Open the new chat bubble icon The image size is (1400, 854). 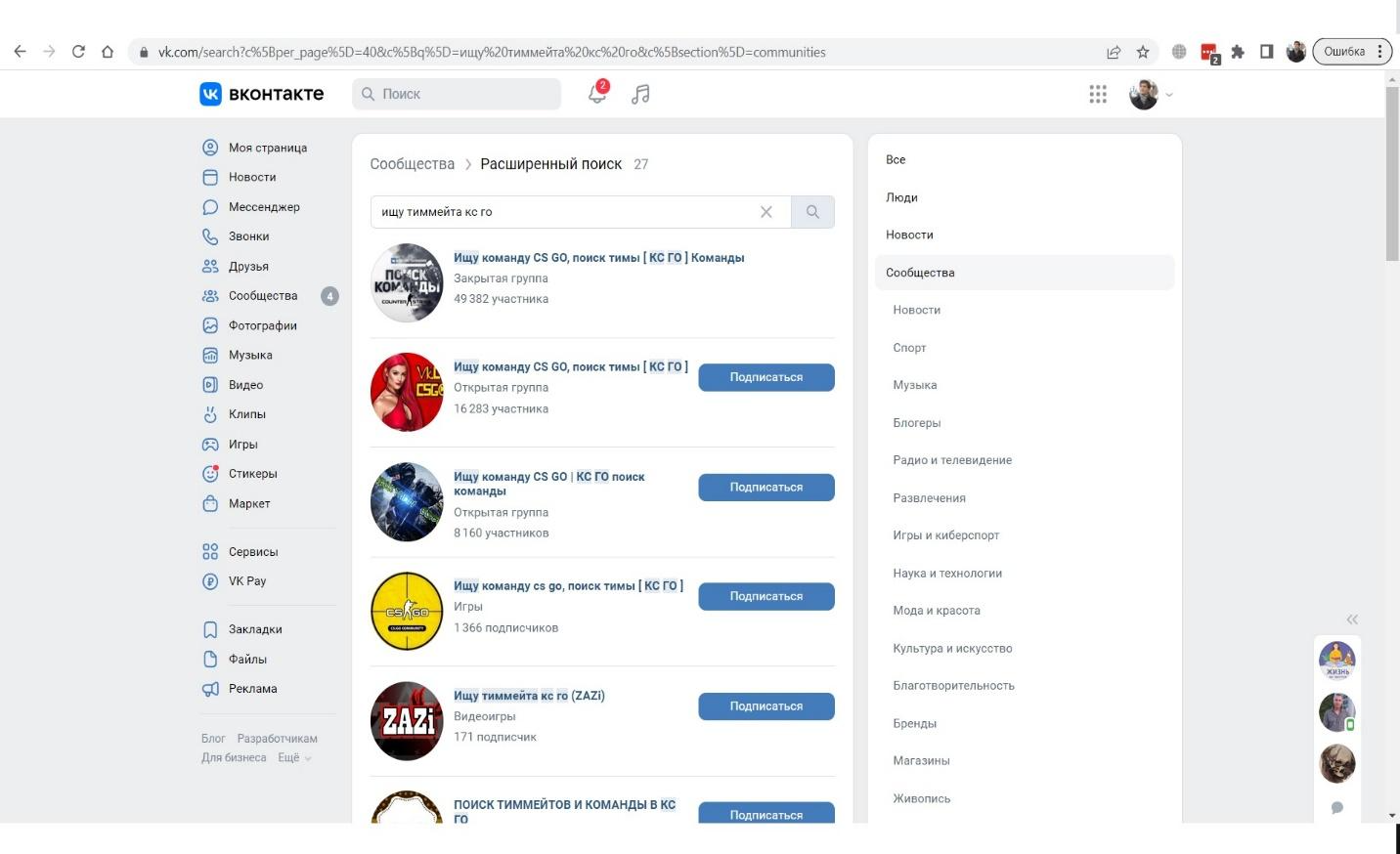click(1337, 808)
